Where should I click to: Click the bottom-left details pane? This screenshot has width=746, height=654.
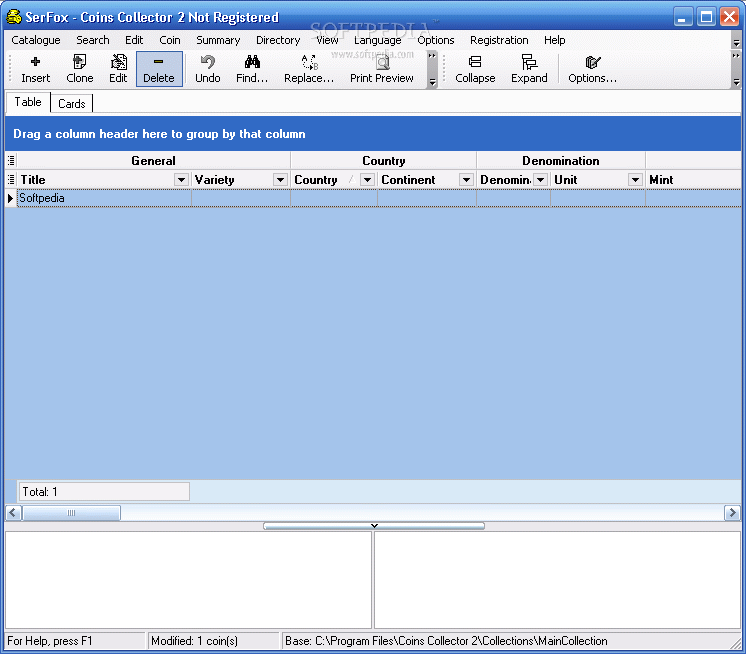point(188,580)
